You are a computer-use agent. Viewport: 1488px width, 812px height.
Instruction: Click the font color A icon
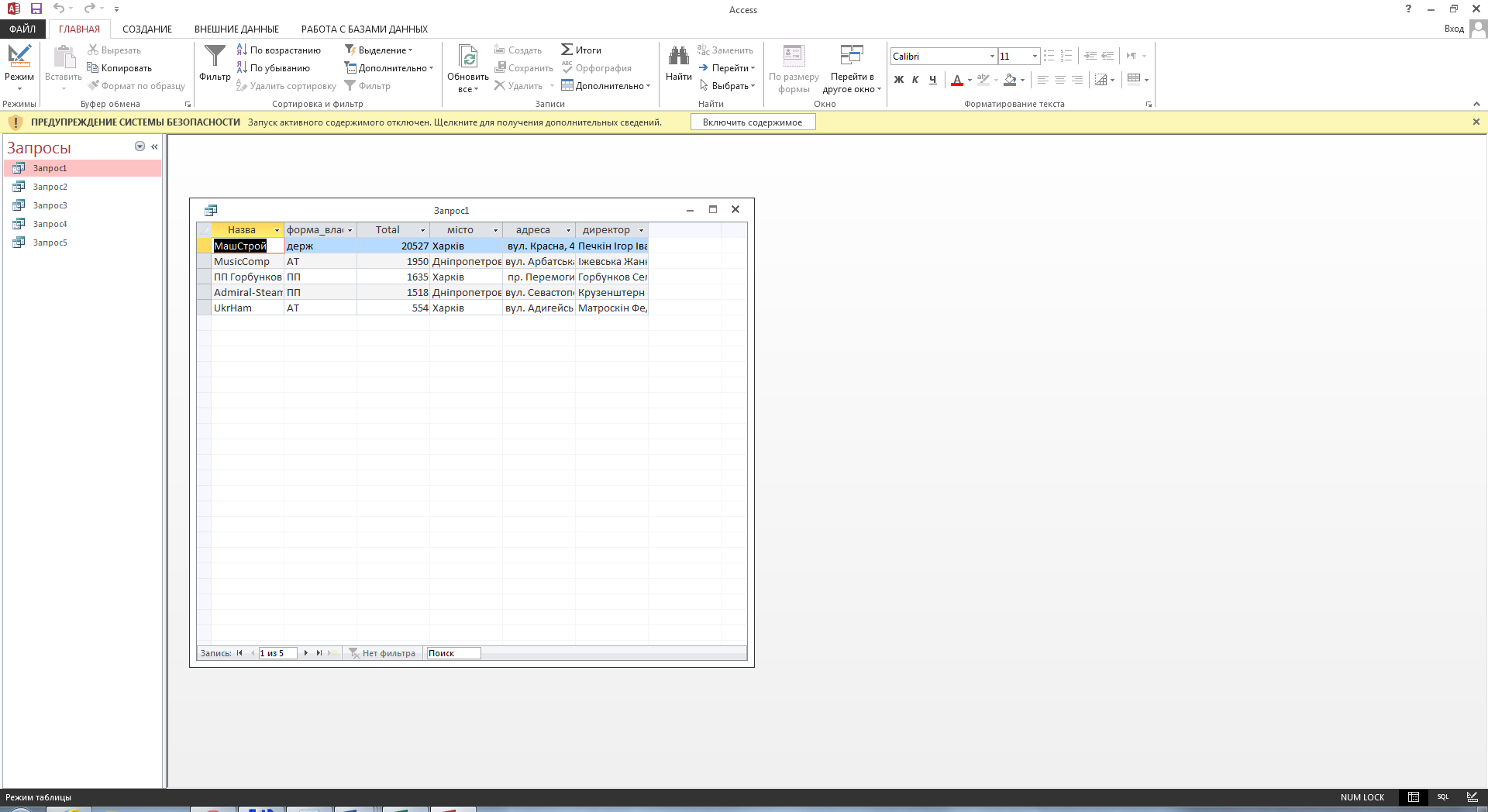(957, 79)
